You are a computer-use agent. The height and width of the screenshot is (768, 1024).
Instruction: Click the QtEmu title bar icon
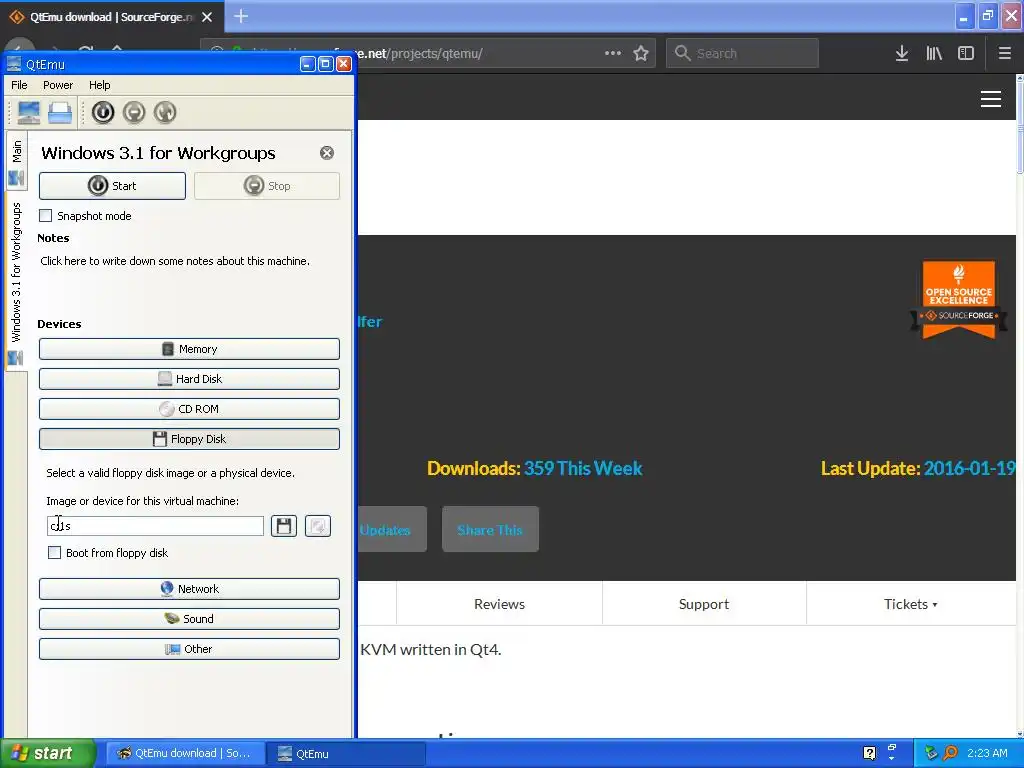[14, 64]
